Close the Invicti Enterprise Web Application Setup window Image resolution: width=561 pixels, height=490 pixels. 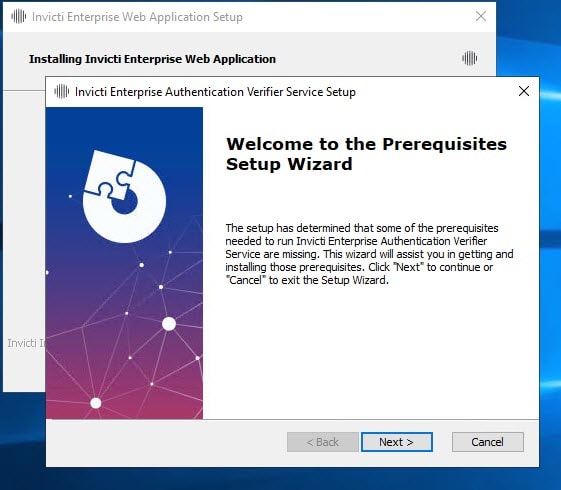[481, 16]
